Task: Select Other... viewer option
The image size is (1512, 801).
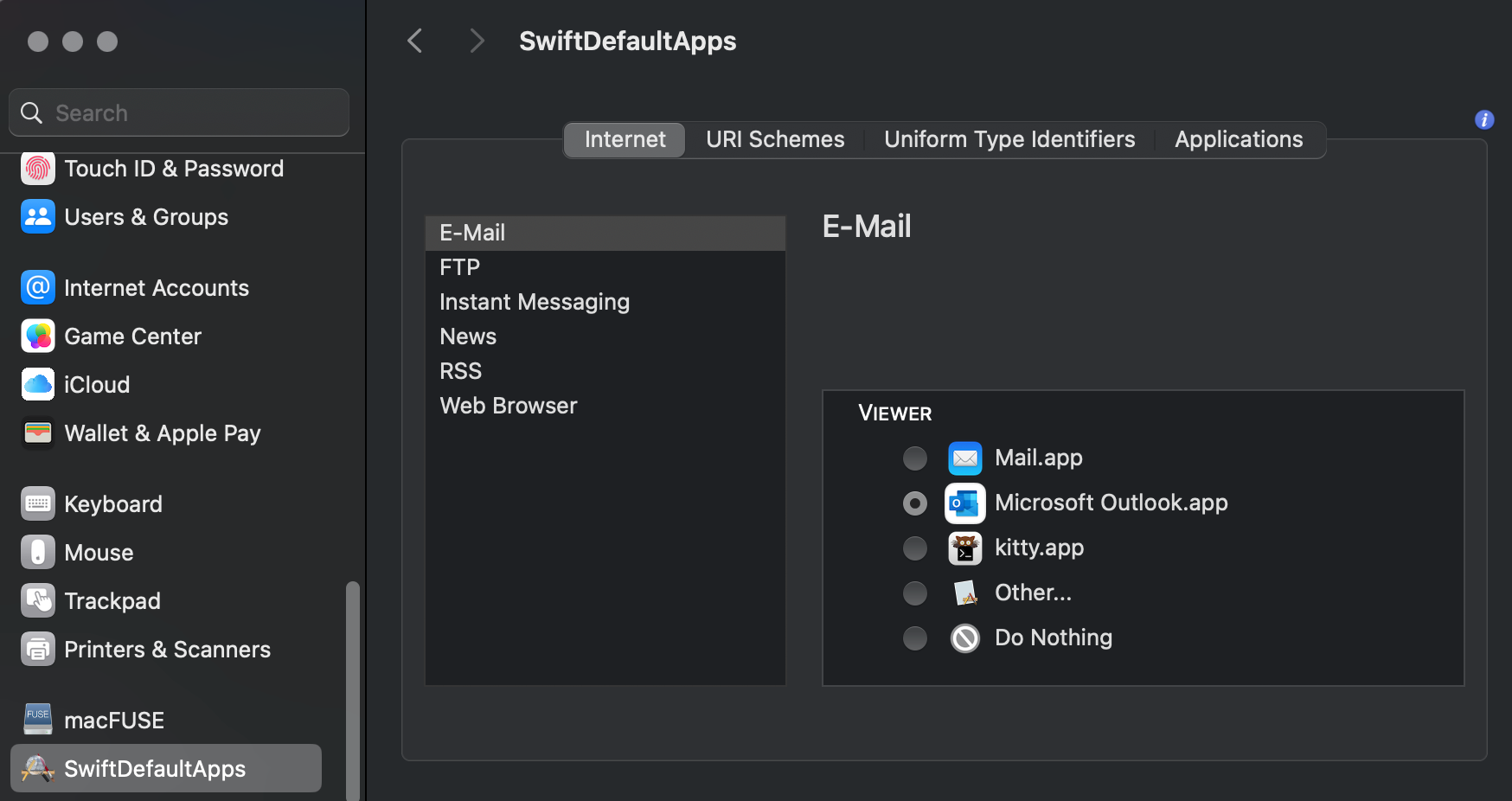Action: pos(914,593)
